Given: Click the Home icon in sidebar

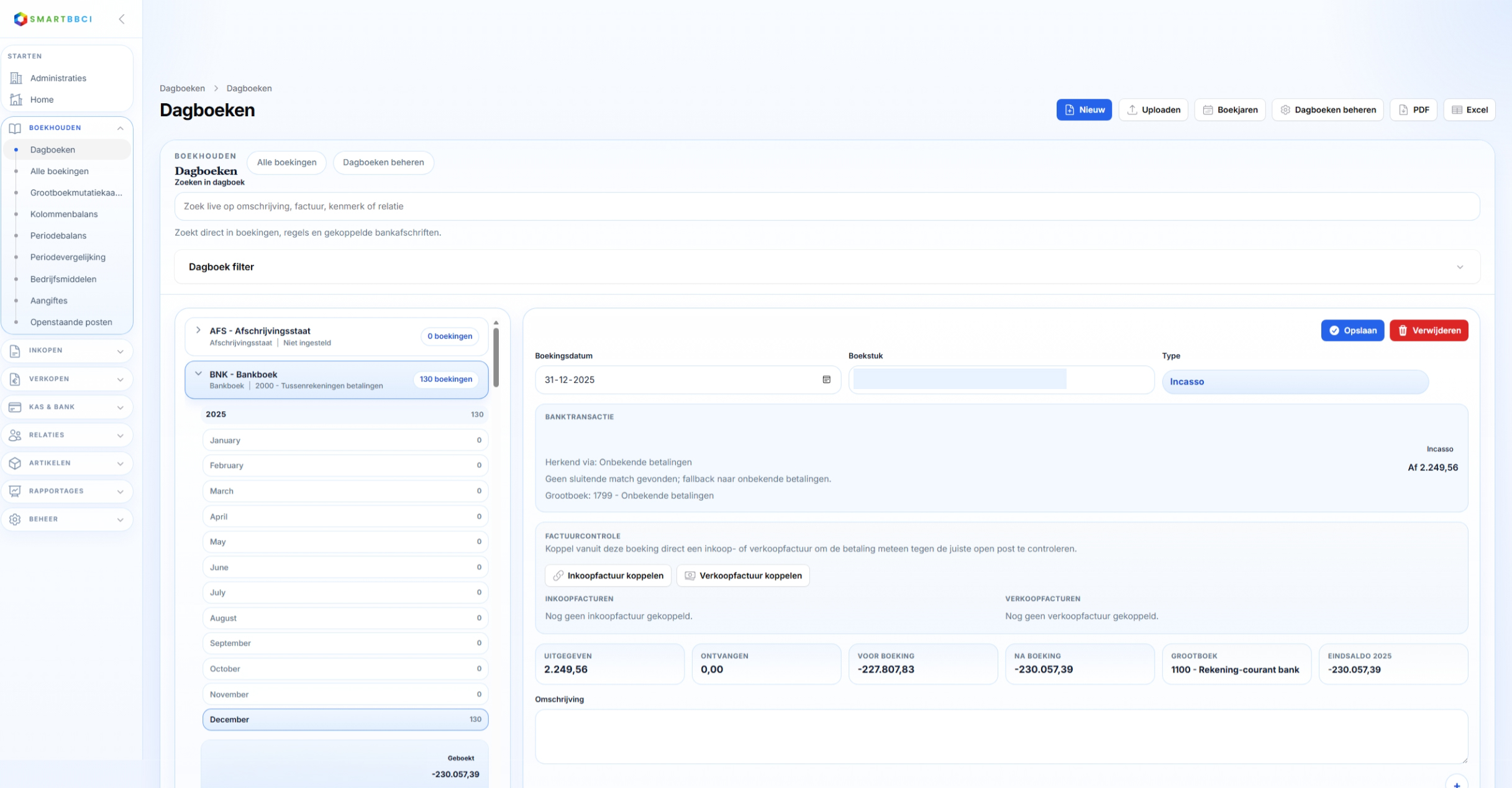Looking at the screenshot, I should coord(16,99).
